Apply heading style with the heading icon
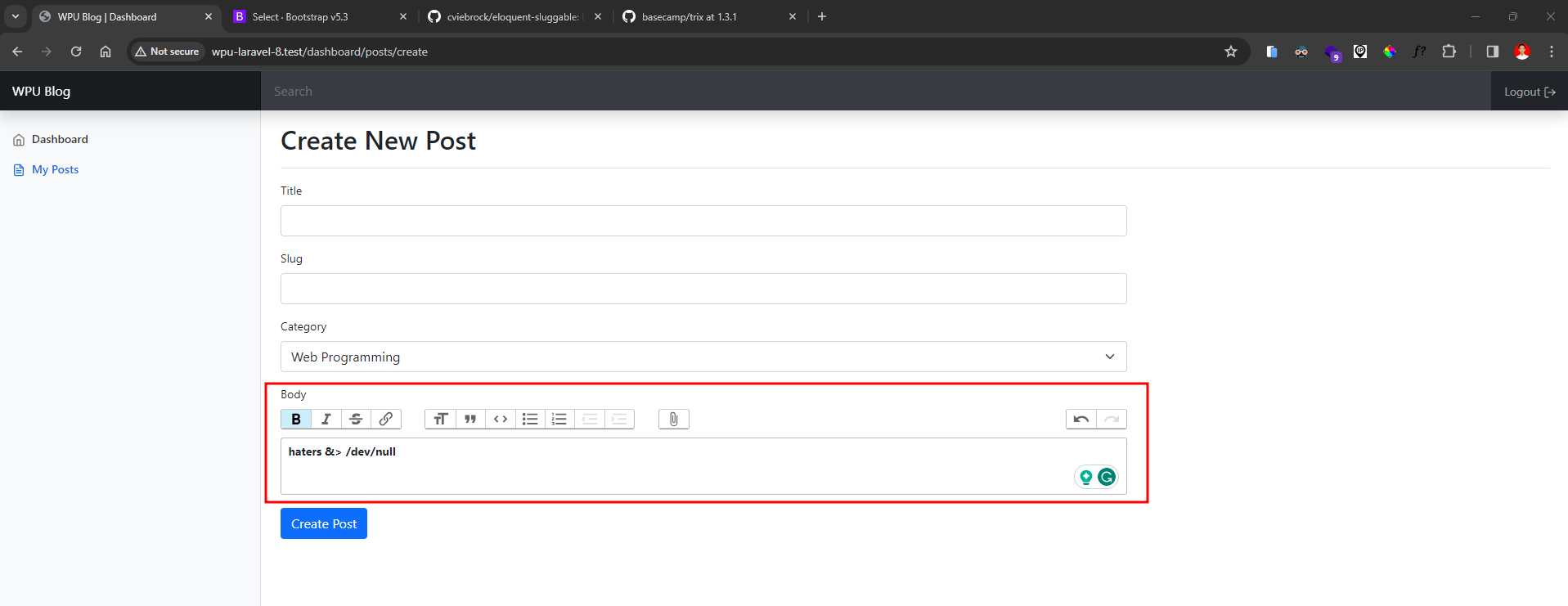Screen dimensions: 1568x606 pos(440,419)
